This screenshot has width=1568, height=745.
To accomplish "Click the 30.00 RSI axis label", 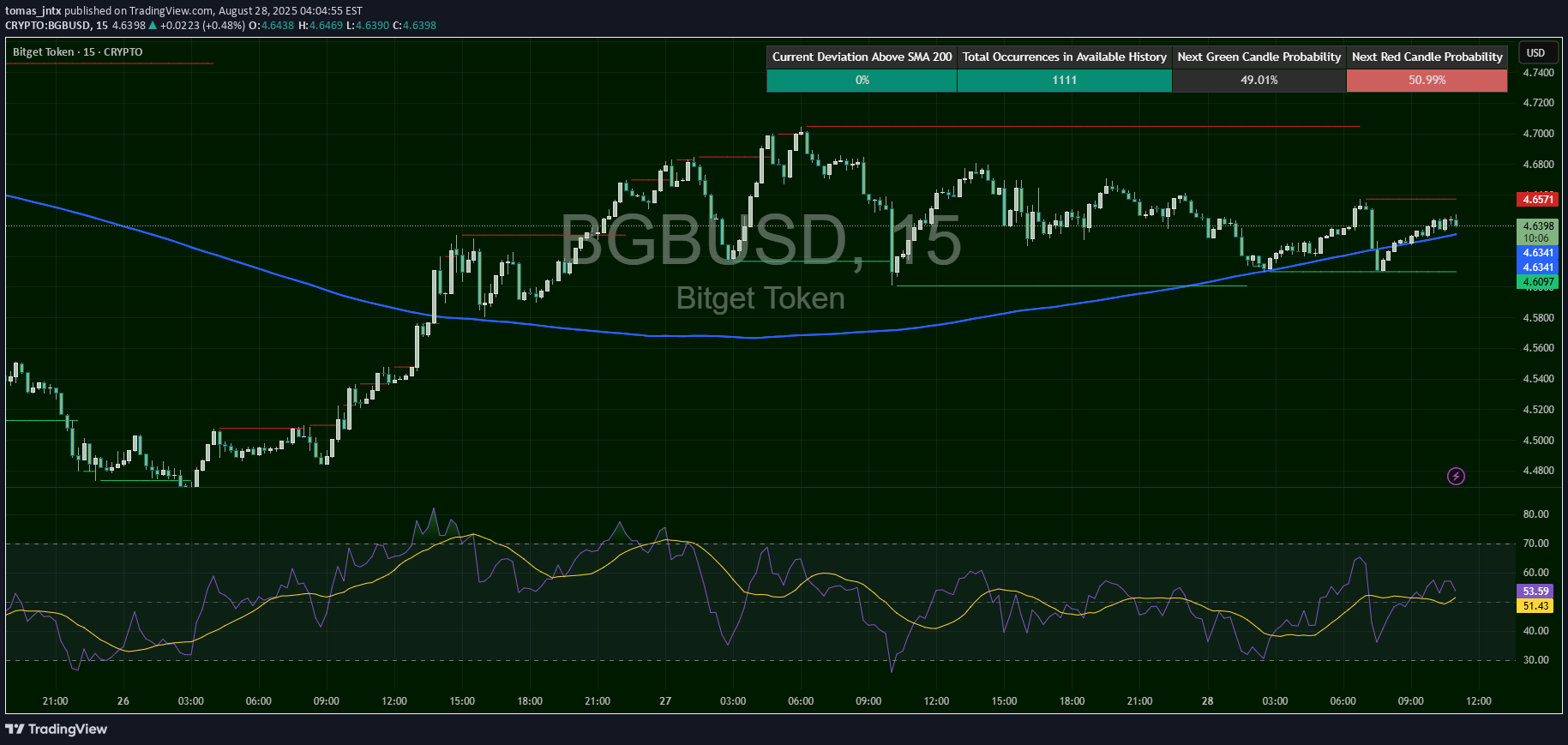I will pyautogui.click(x=1535, y=660).
